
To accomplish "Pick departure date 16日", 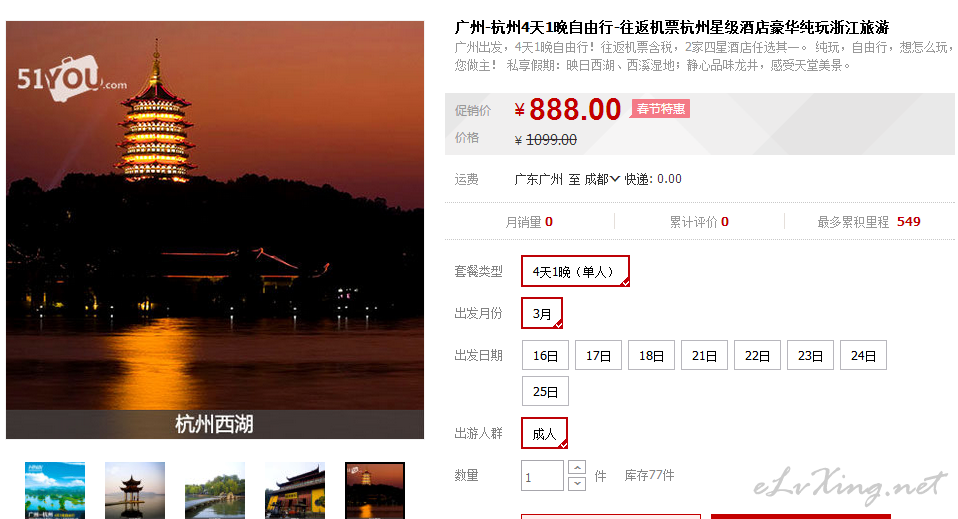I will click(545, 355).
